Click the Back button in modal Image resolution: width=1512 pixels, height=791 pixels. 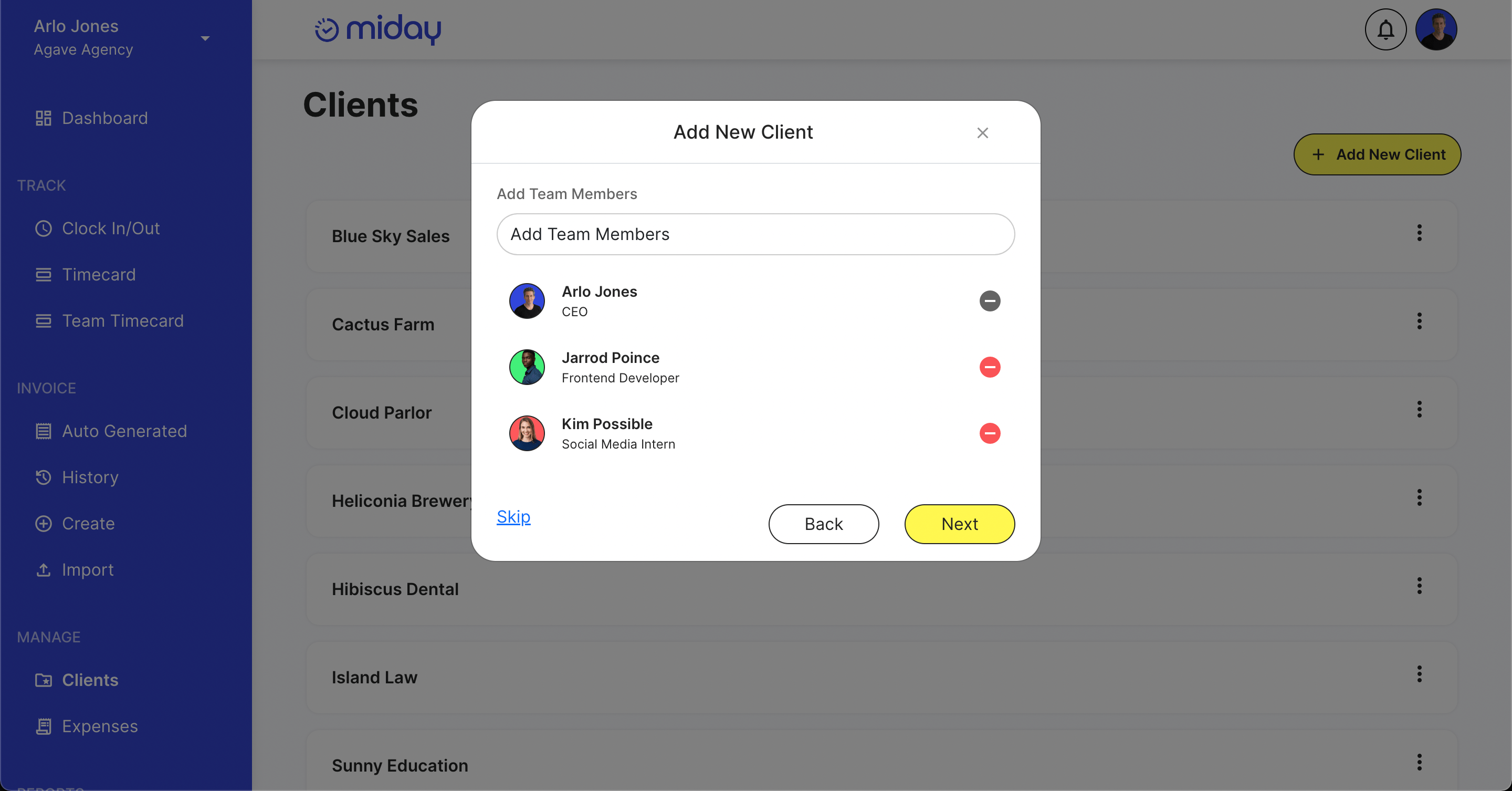click(823, 524)
